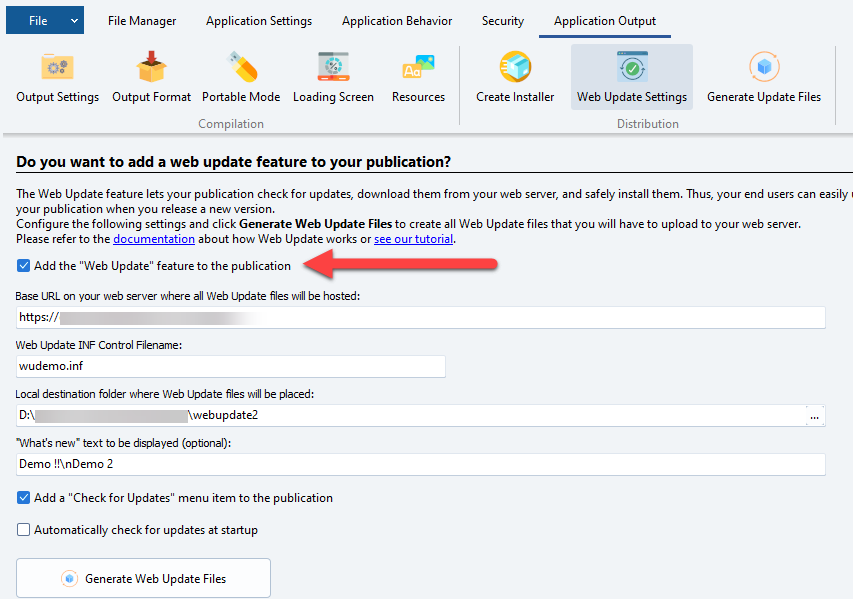Open the documentation link
This screenshot has height=599, width=853.
(x=153, y=240)
